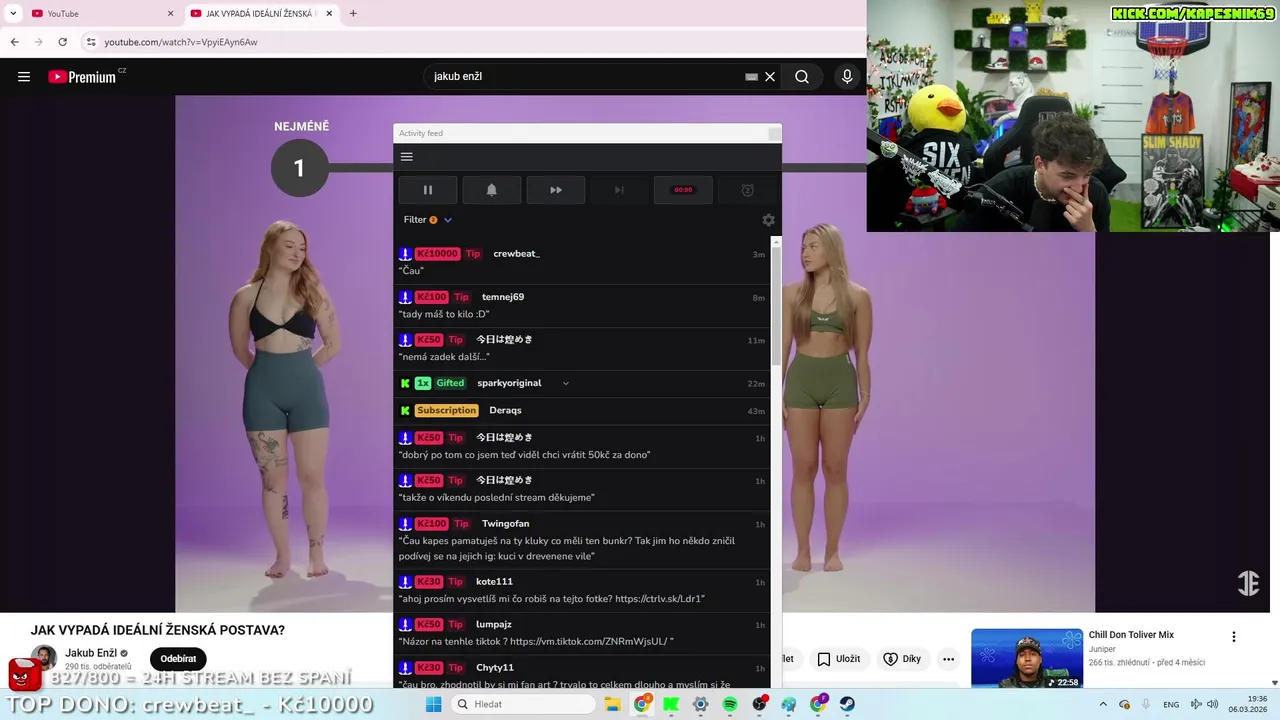This screenshot has width=1280, height=720.
Task: Open Chill Don Toliver Mix thumbnail
Action: pyautogui.click(x=1027, y=658)
